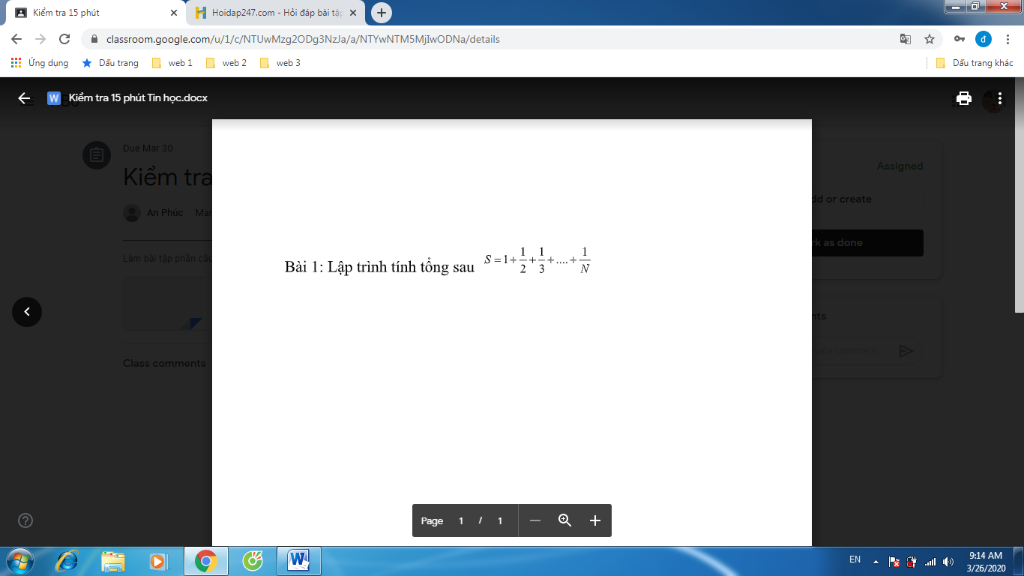The width and height of the screenshot is (1024, 576).
Task: Open help via the question mark icon
Action: [25, 520]
